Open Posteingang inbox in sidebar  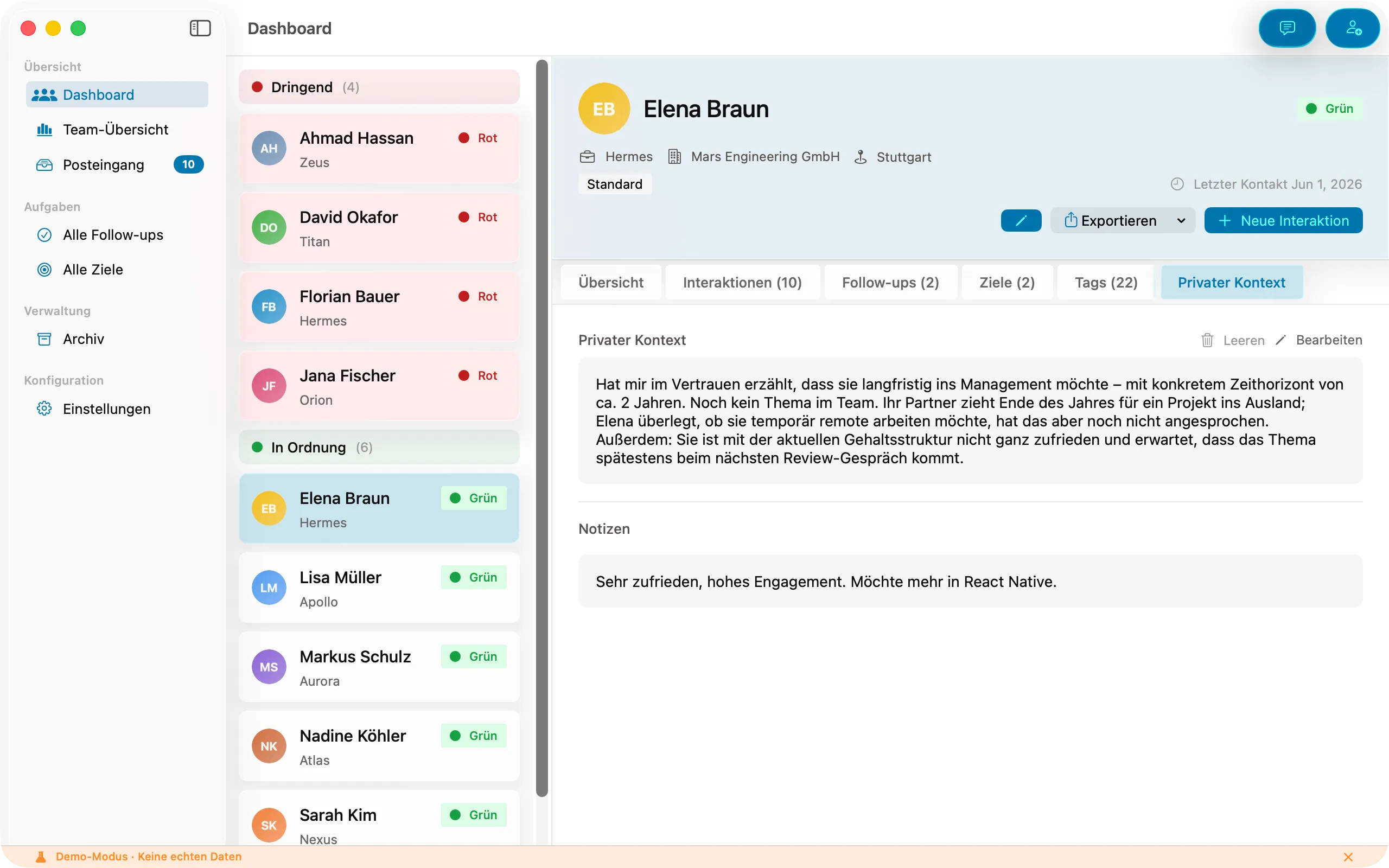pos(117,165)
